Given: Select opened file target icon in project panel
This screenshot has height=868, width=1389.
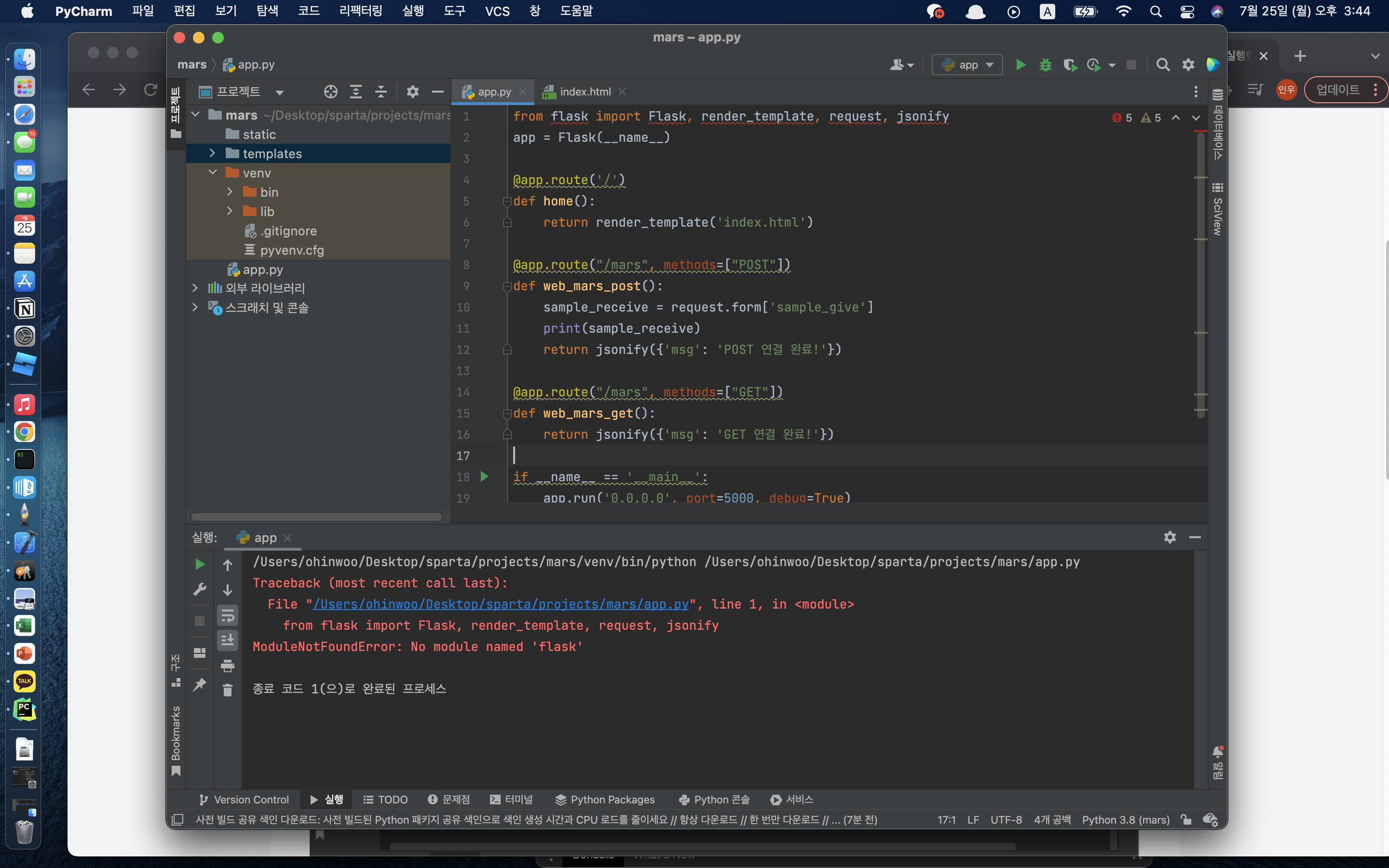Looking at the screenshot, I should click(x=330, y=92).
